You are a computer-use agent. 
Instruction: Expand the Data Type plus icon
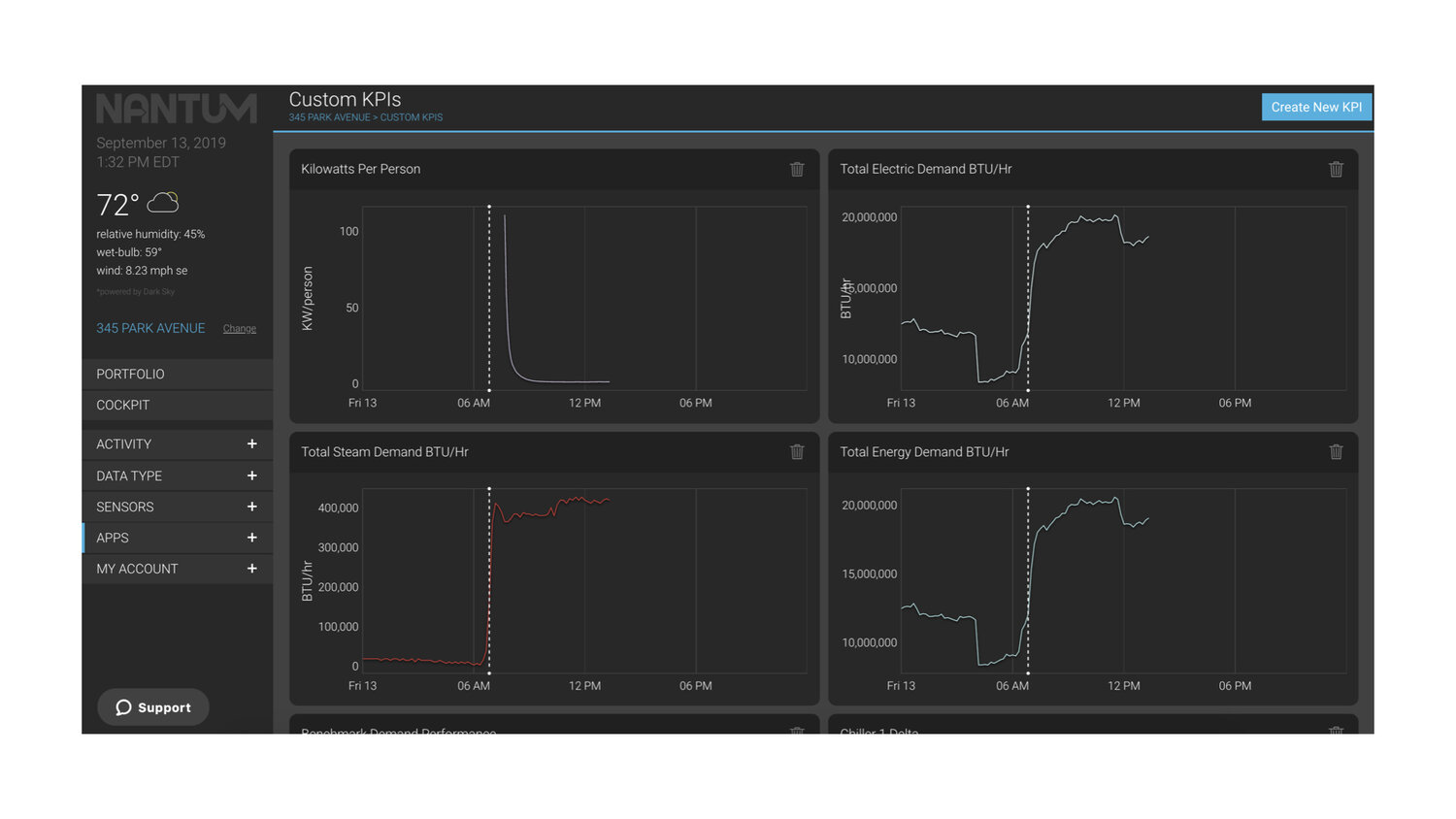pyautogui.click(x=252, y=475)
